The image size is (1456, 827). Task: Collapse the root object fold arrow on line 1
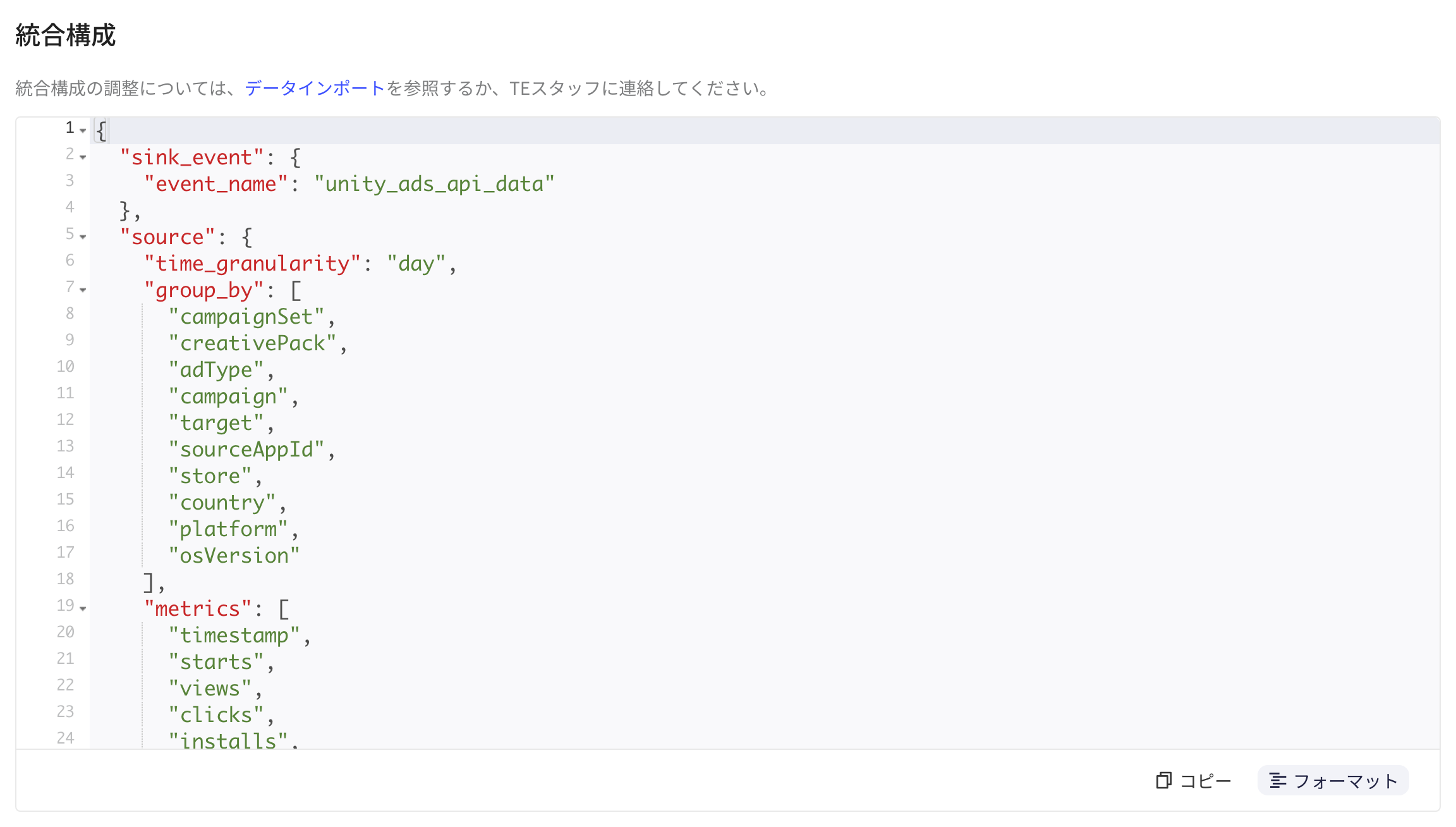coord(83,130)
